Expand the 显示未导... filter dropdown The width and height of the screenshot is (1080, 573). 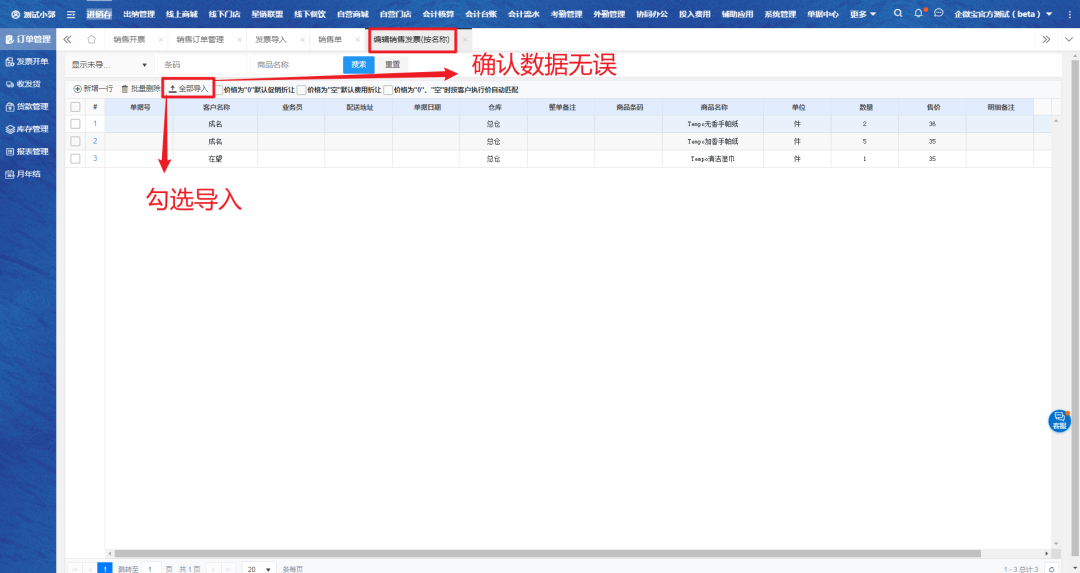[108, 65]
